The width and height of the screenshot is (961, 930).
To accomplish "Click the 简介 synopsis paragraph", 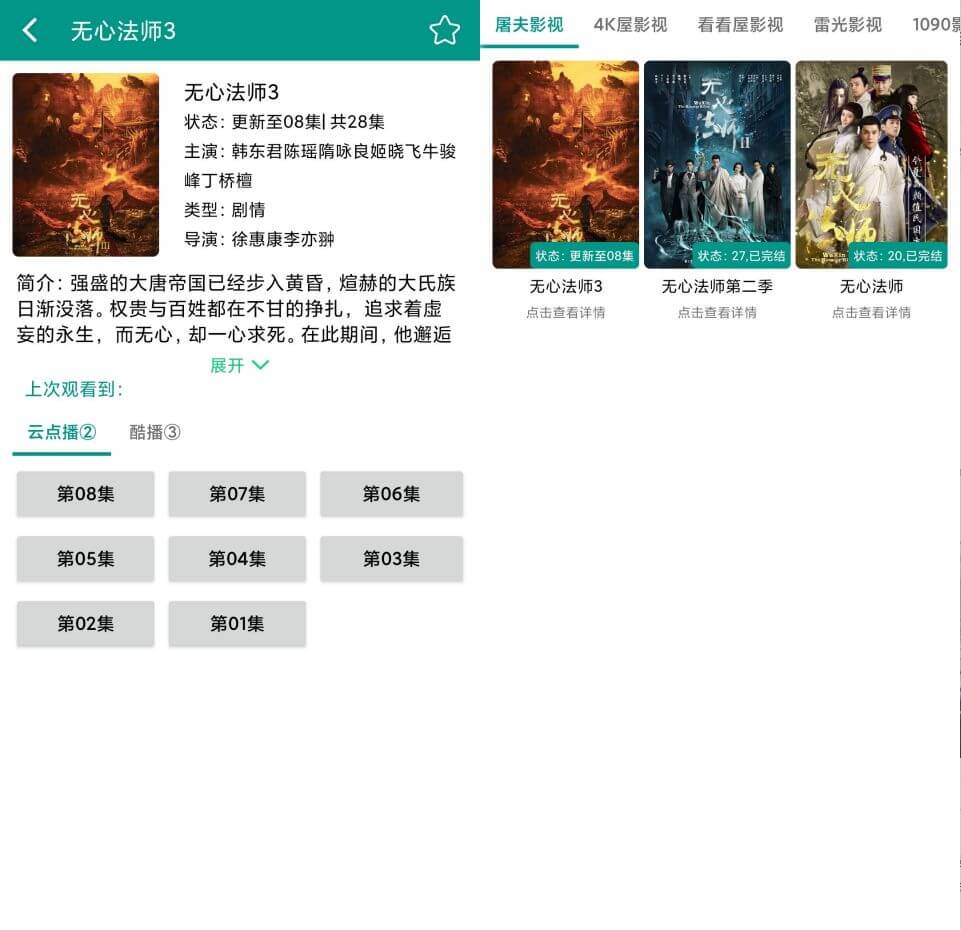I will click(236, 309).
